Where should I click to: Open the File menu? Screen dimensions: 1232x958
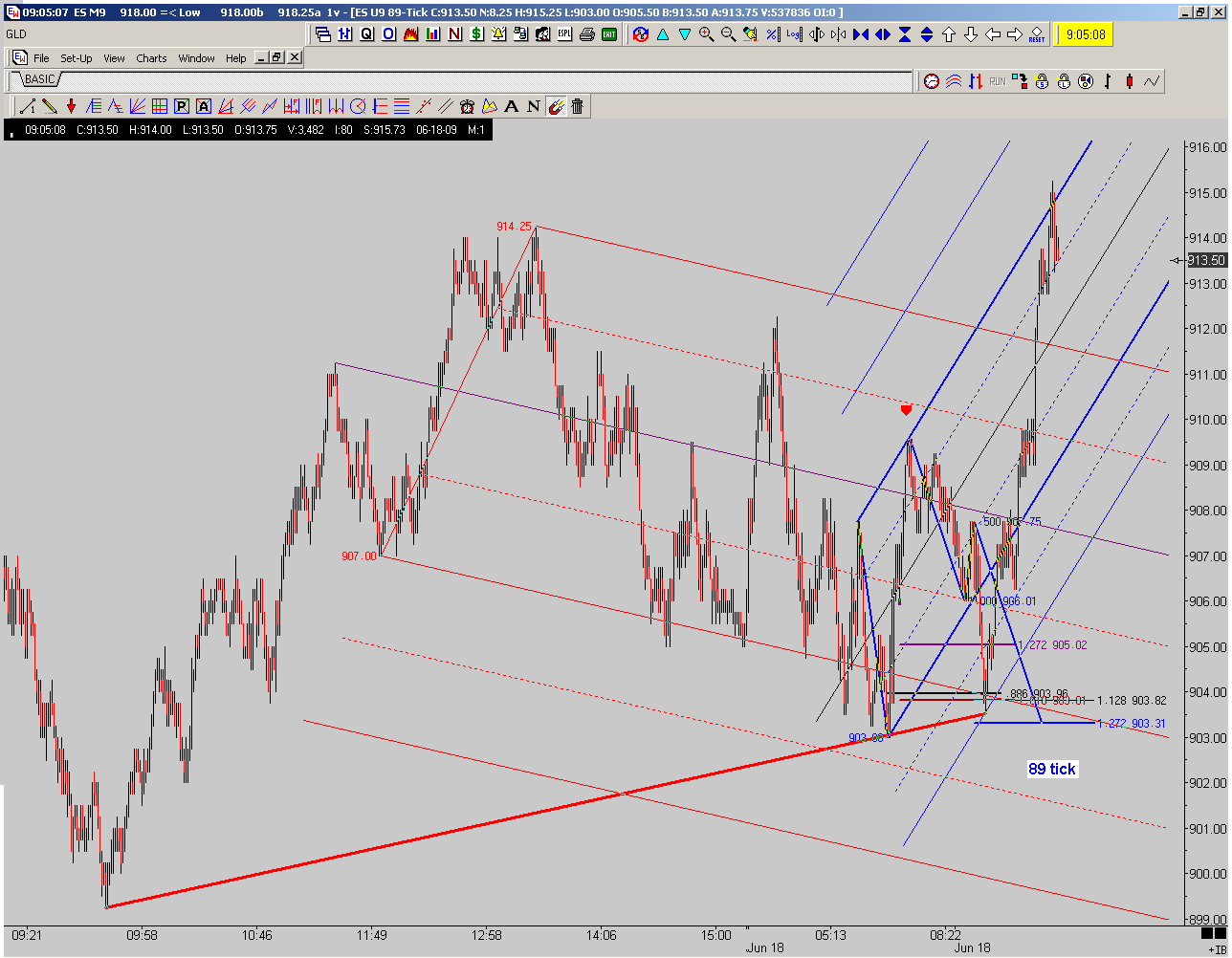[x=41, y=58]
